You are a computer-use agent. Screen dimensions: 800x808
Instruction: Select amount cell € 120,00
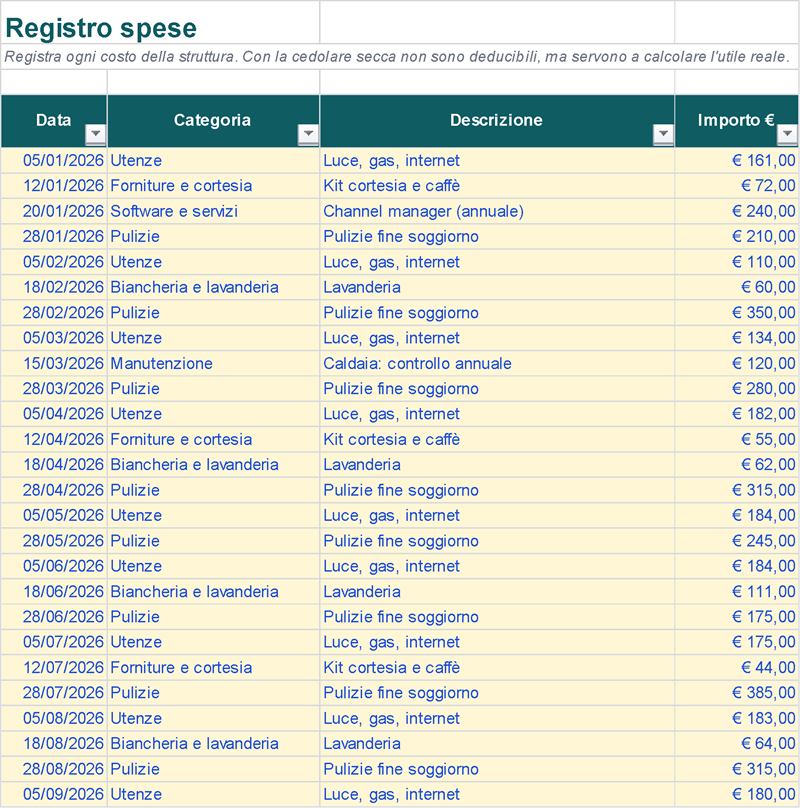point(737,363)
